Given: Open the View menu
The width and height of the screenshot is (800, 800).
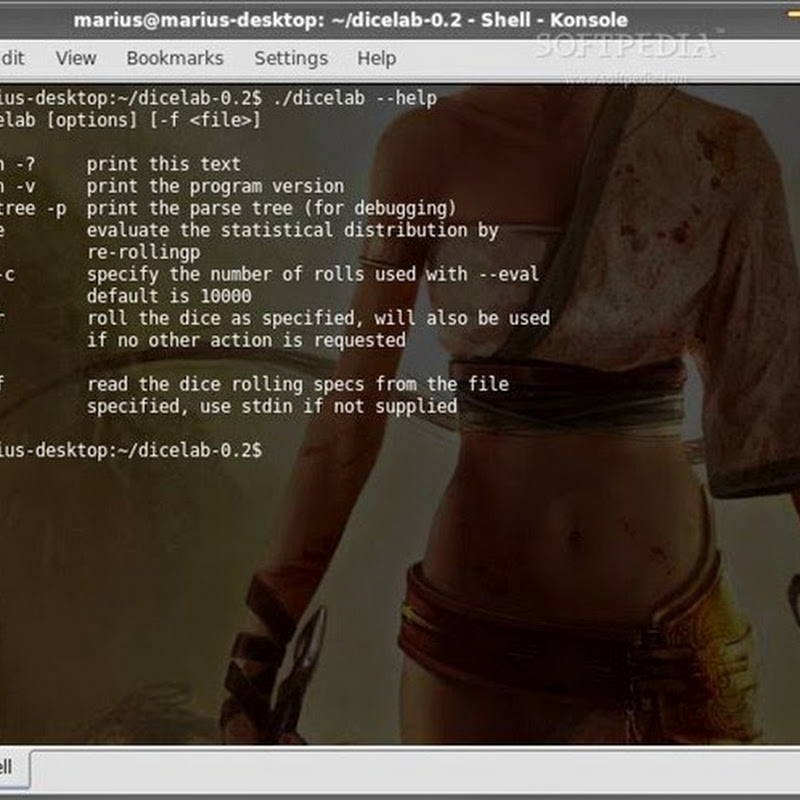Looking at the screenshot, I should point(76,58).
